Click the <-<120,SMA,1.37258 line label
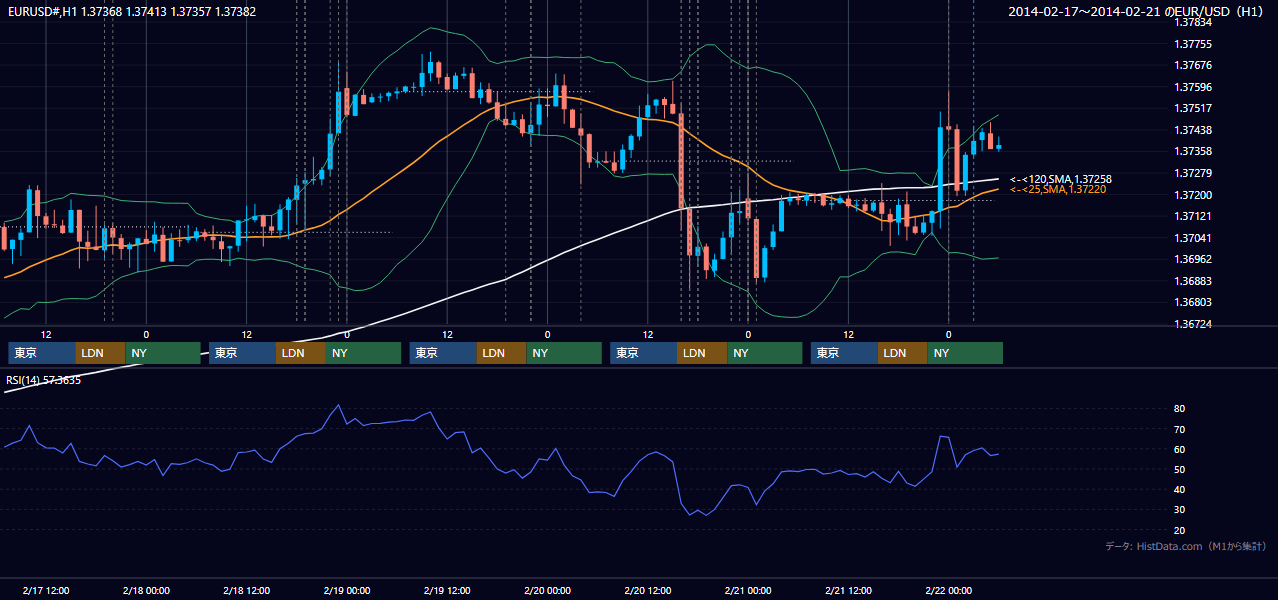This screenshot has height=600, width=1278. tap(1061, 179)
